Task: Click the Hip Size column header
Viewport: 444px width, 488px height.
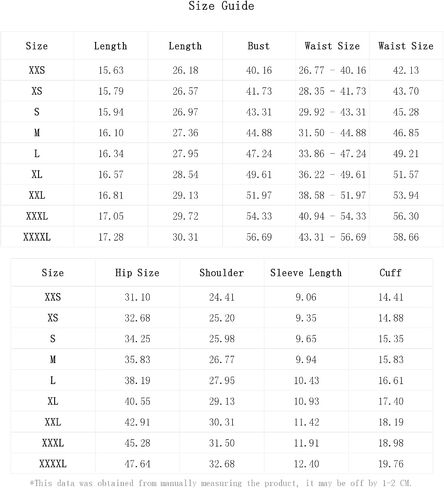Action: pos(137,273)
